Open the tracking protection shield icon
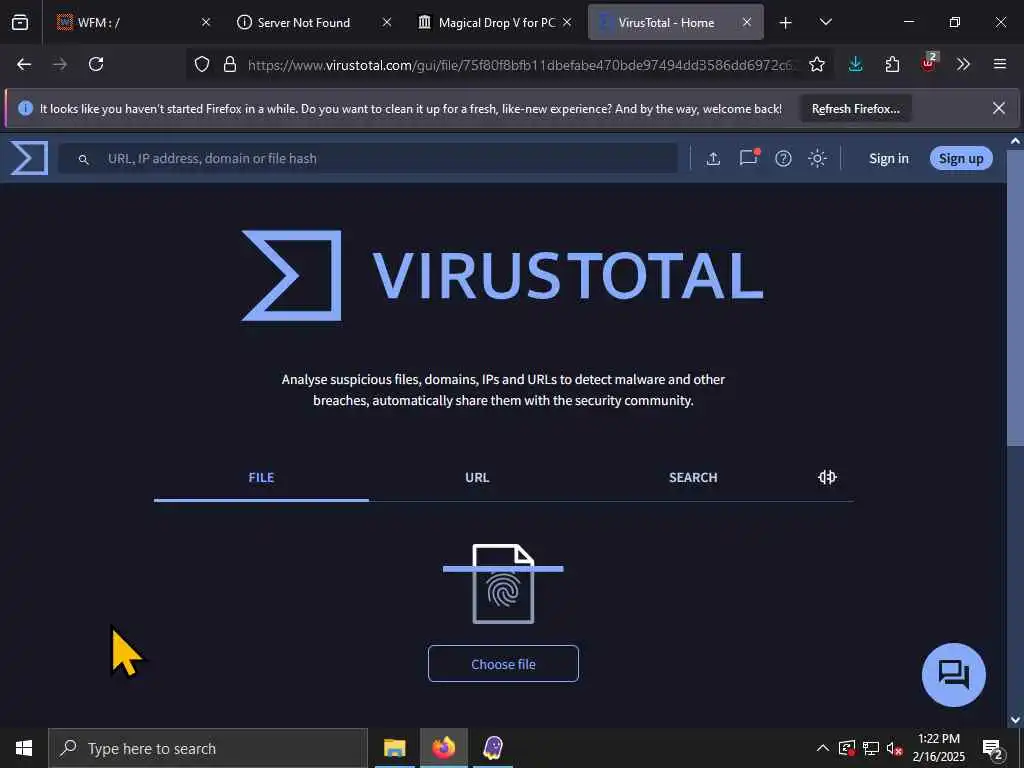 202,64
